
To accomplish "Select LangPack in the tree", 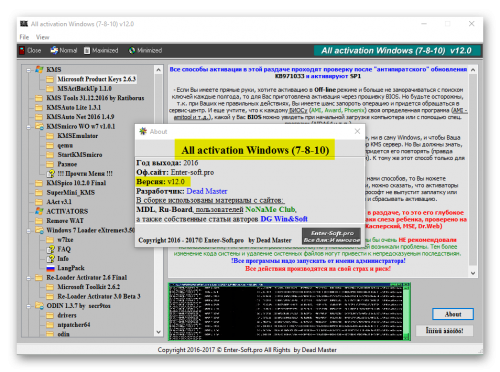I will [71, 268].
